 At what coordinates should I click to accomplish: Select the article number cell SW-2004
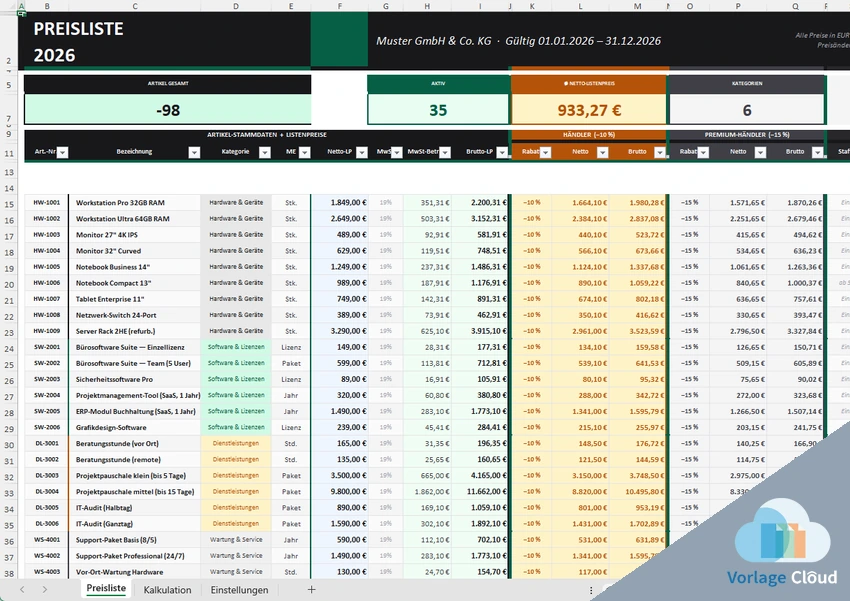pos(47,395)
